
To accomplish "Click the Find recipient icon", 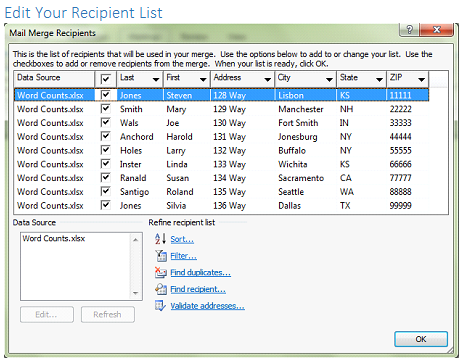I will point(161,289).
